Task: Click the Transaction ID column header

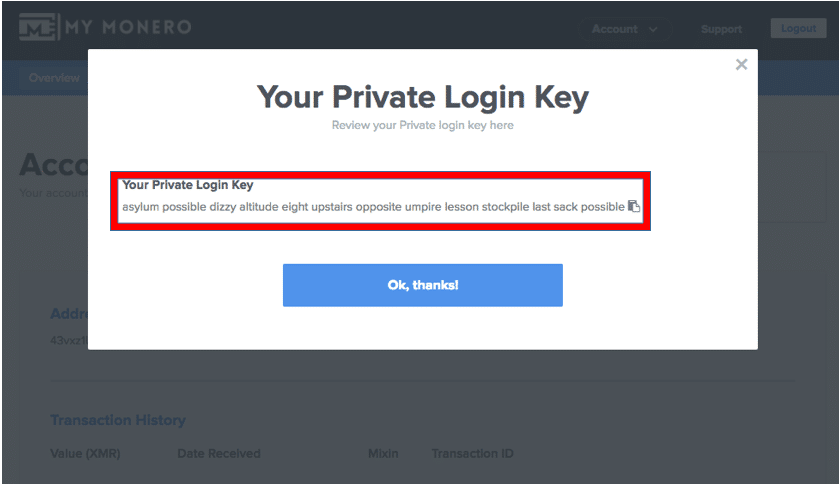Action: [472, 454]
